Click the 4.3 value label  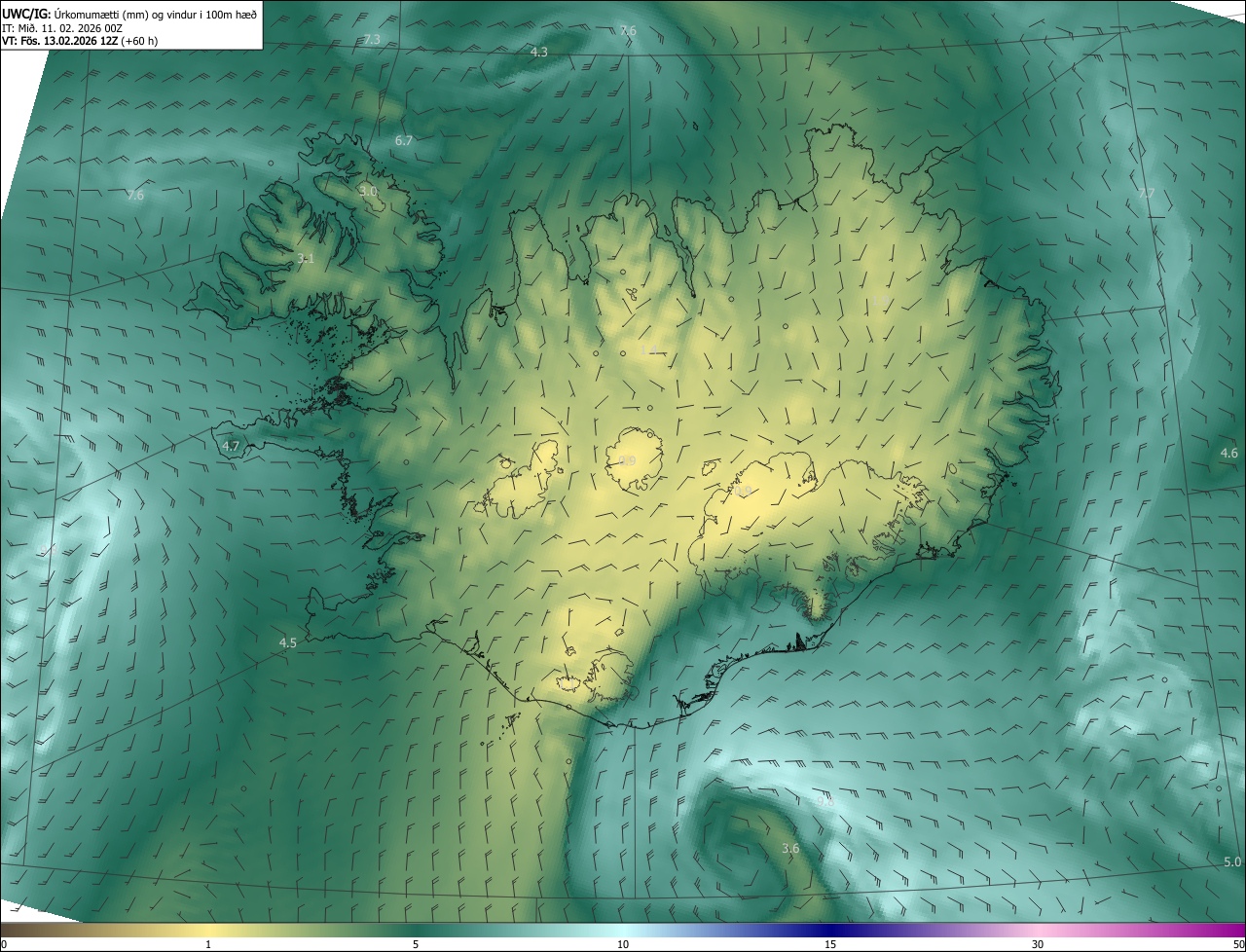coord(539,52)
